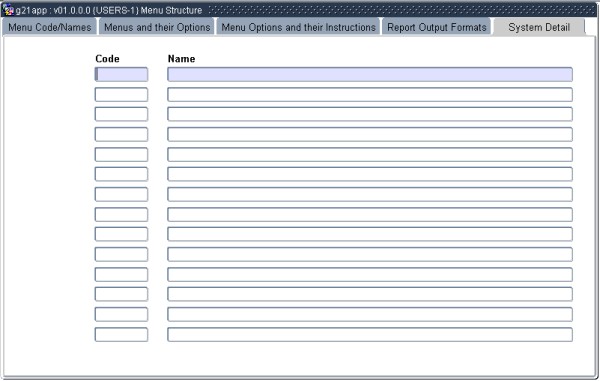Click the Name column header label
Screen dimensions: 600x381
pyautogui.click(x=181, y=59)
